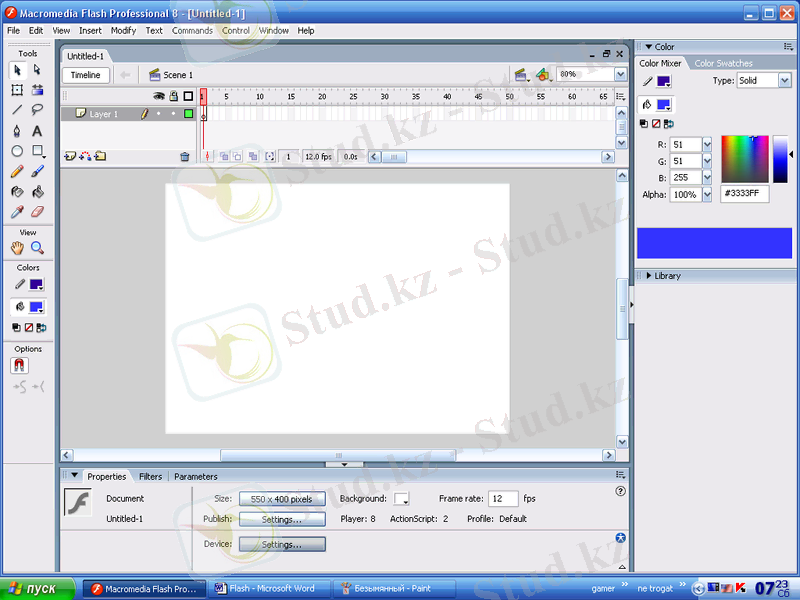Open the stage zoom 80% dropdown
Screen dimensions: 800x600
coord(620,74)
